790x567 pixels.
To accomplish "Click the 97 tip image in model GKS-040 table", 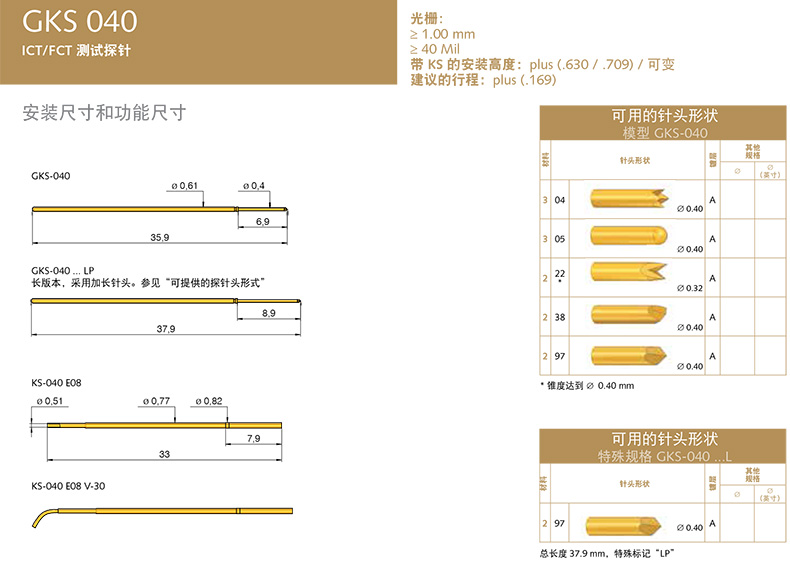I will 627,355.
